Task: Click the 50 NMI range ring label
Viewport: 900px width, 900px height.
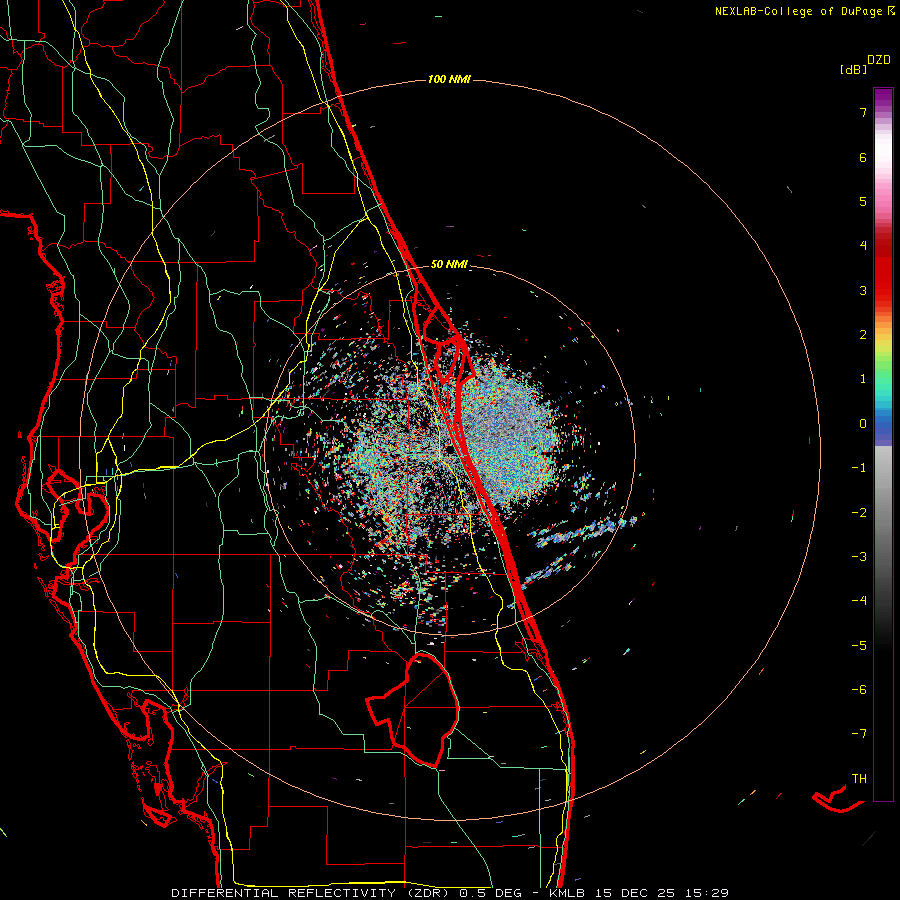Action: click(x=449, y=264)
